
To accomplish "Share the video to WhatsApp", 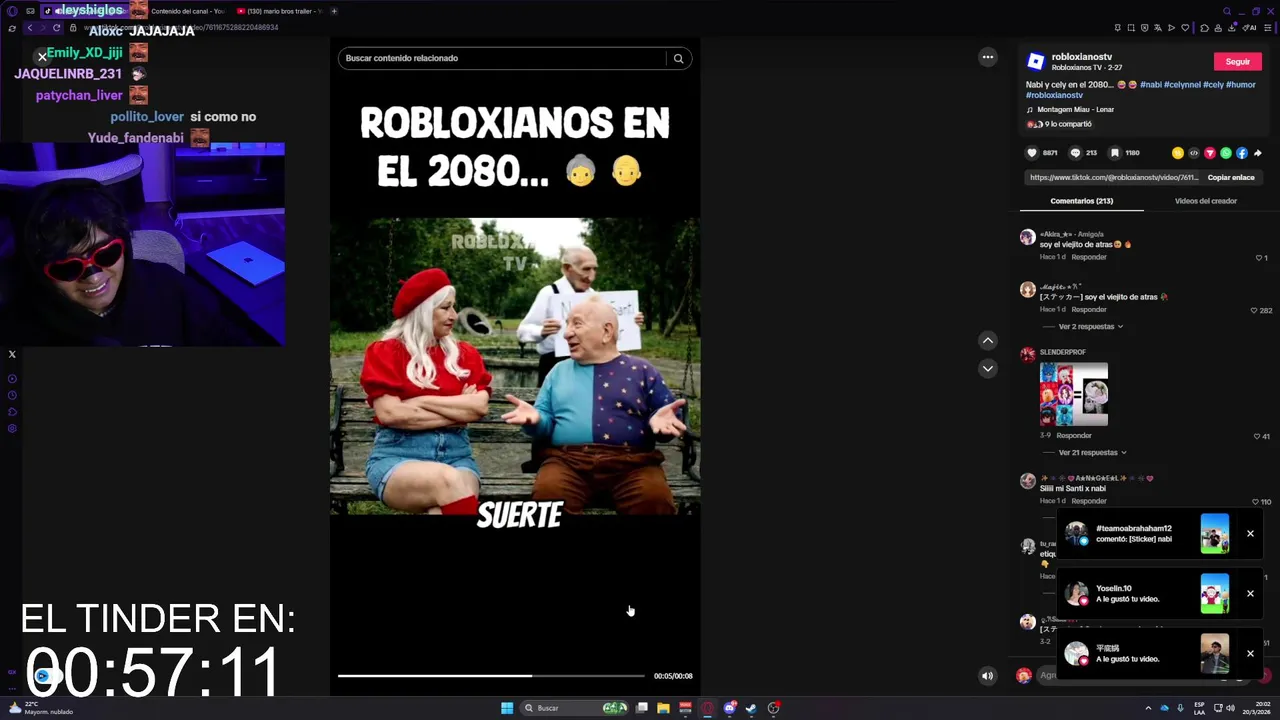I will pyautogui.click(x=1226, y=153).
